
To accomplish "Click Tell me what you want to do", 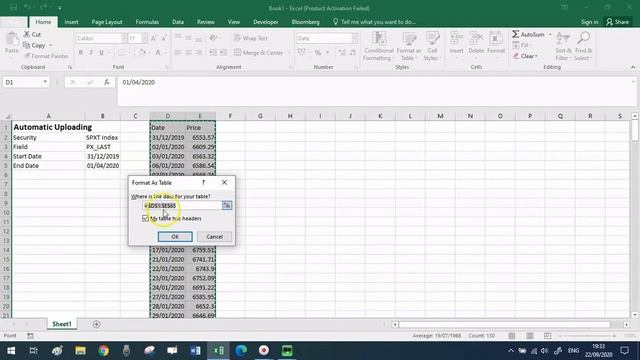I will point(375,22).
